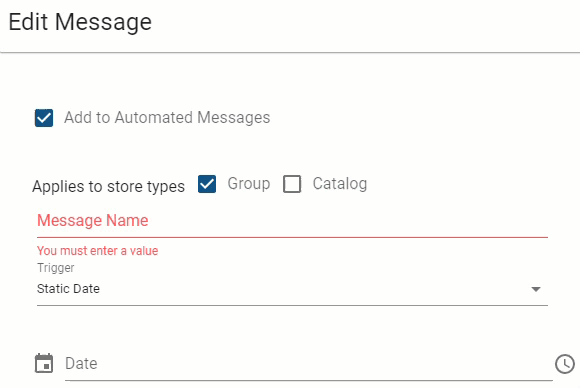The image size is (580, 388).
Task: Click the Catalog label text
Action: pyautogui.click(x=340, y=184)
